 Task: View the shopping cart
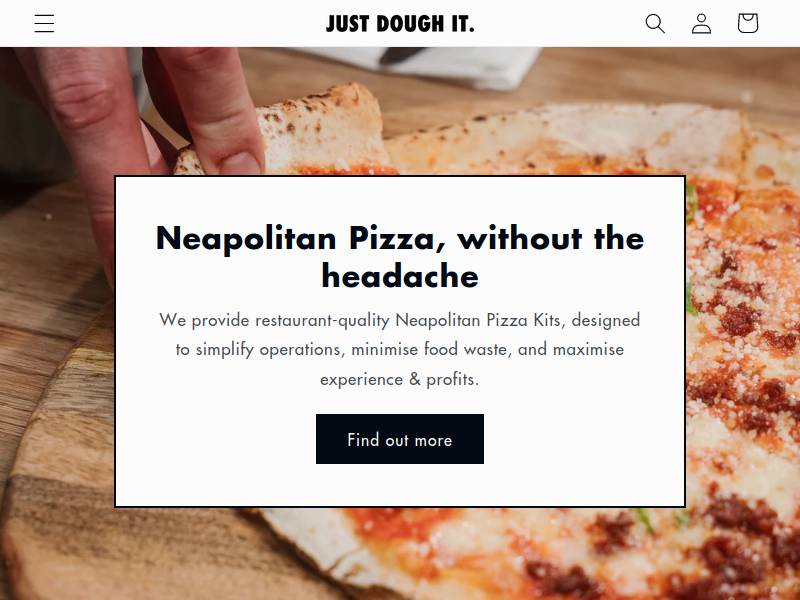point(748,23)
